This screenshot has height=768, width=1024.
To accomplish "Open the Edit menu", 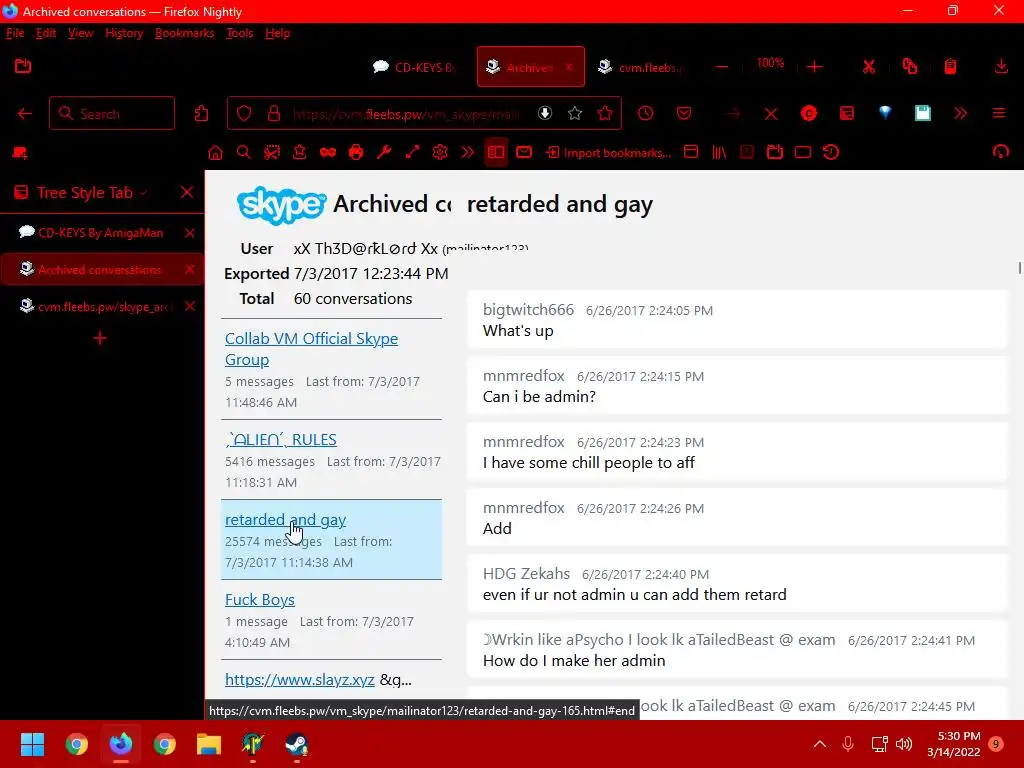I will pos(46,33).
